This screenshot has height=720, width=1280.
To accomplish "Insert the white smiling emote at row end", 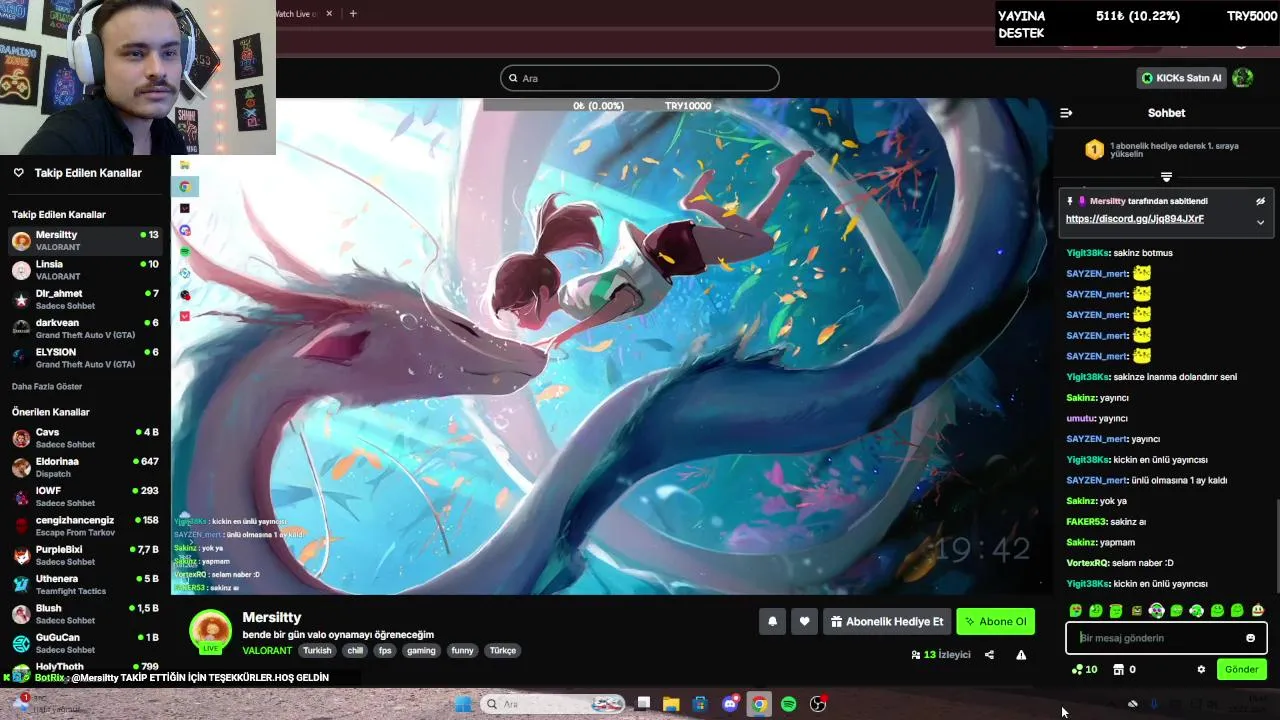I will [1258, 610].
